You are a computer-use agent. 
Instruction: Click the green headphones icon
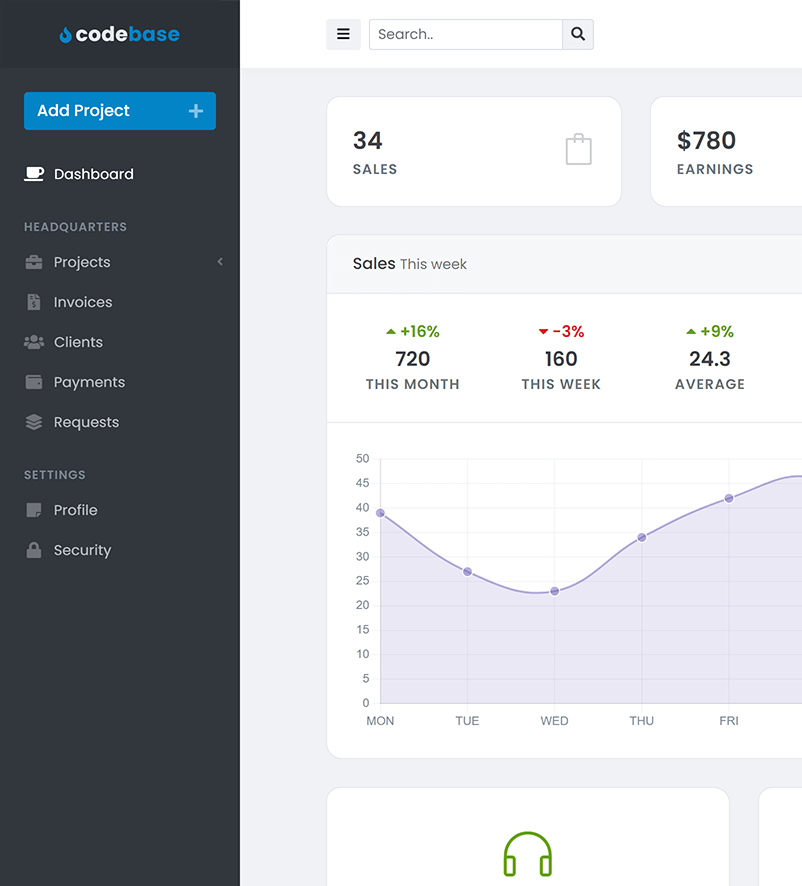(x=528, y=855)
